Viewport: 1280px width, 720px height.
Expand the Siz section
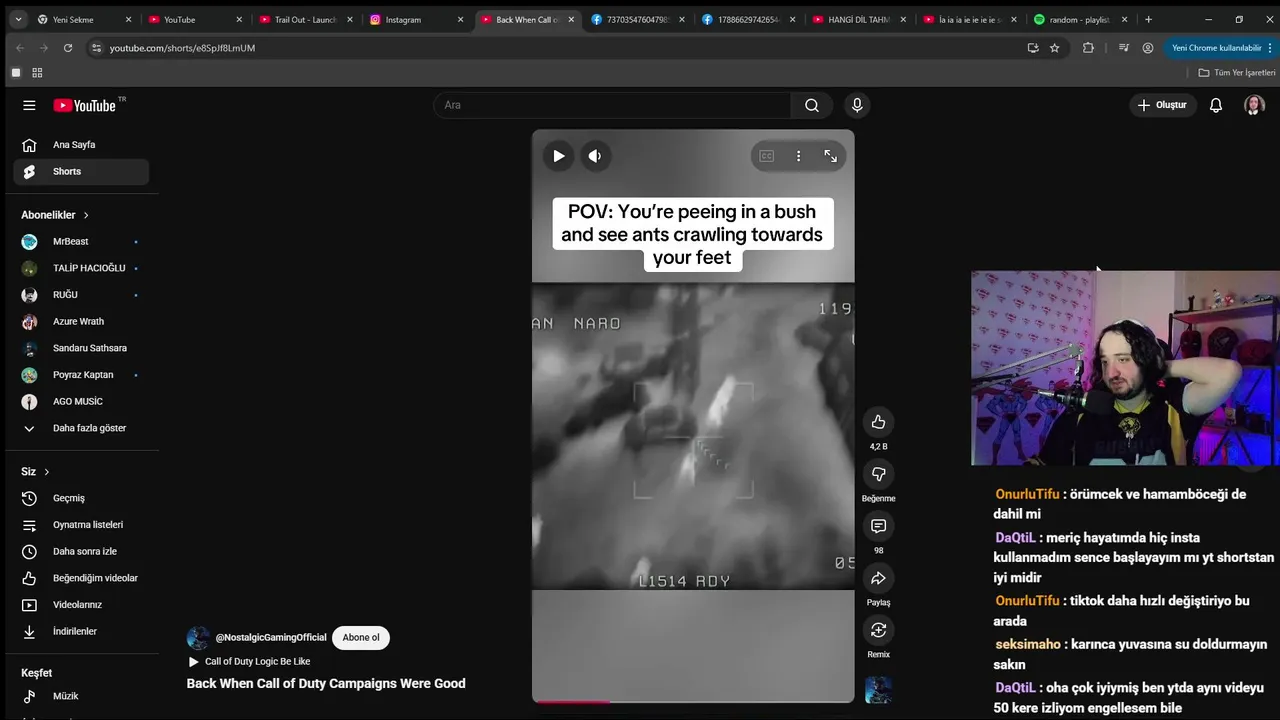(x=35, y=472)
